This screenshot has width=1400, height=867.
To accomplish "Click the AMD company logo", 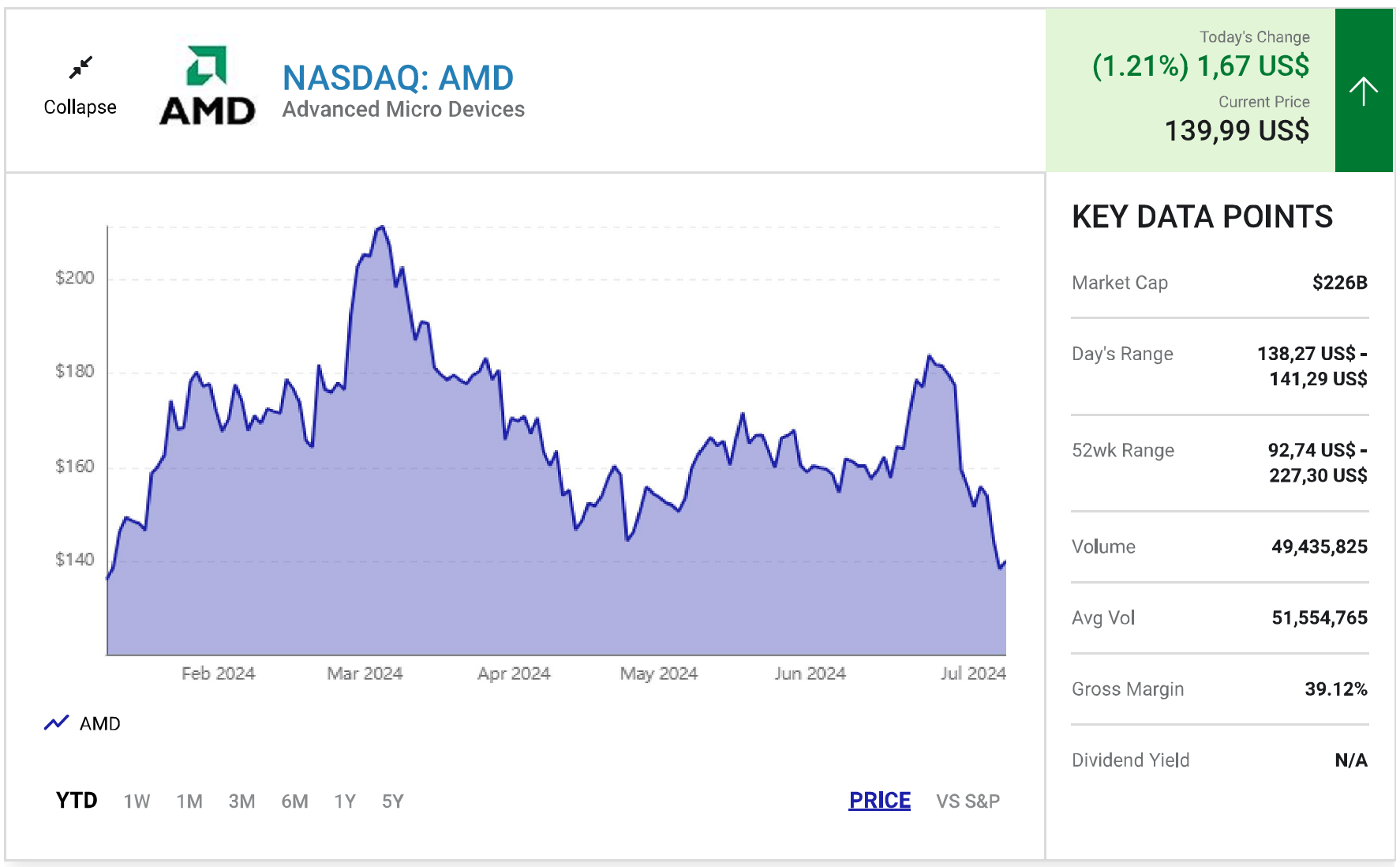I will click(208, 85).
